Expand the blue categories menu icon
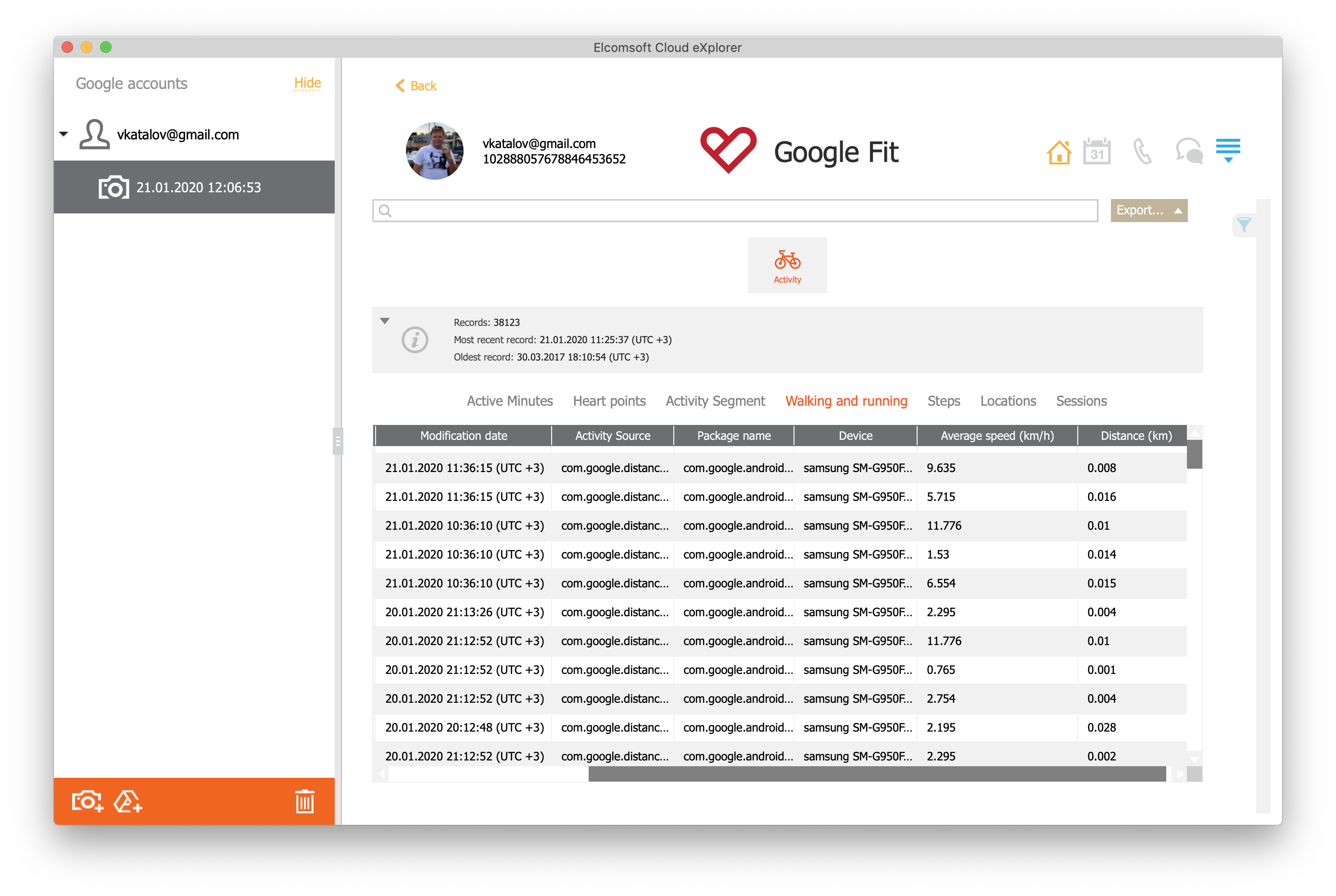 1228,151
